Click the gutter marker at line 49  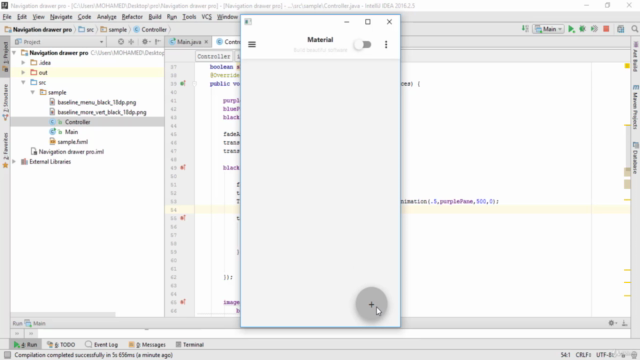tap(183, 167)
